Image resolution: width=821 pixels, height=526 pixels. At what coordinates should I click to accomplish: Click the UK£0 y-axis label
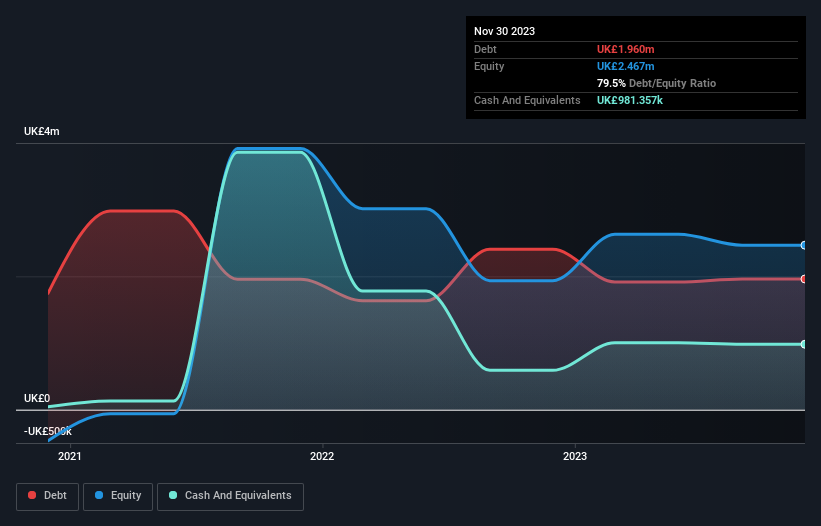[x=37, y=398]
